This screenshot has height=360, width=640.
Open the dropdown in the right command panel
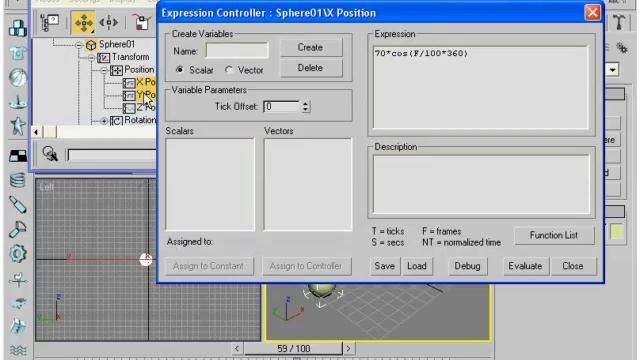click(612, 70)
